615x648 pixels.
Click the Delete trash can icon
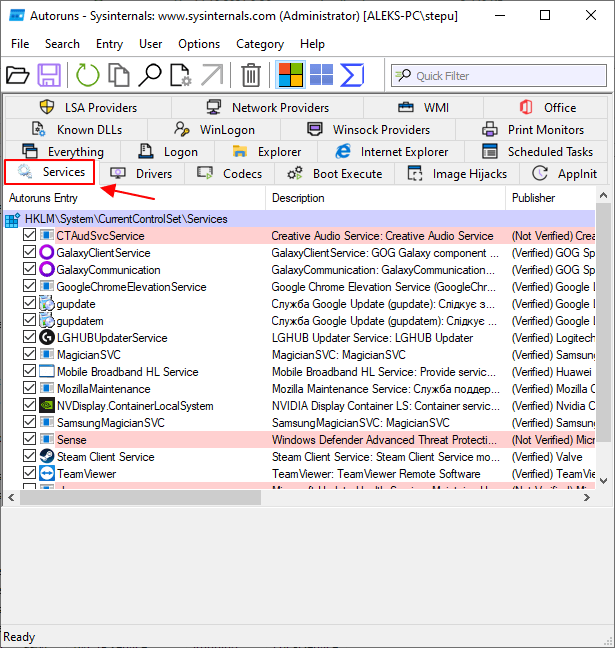(251, 75)
